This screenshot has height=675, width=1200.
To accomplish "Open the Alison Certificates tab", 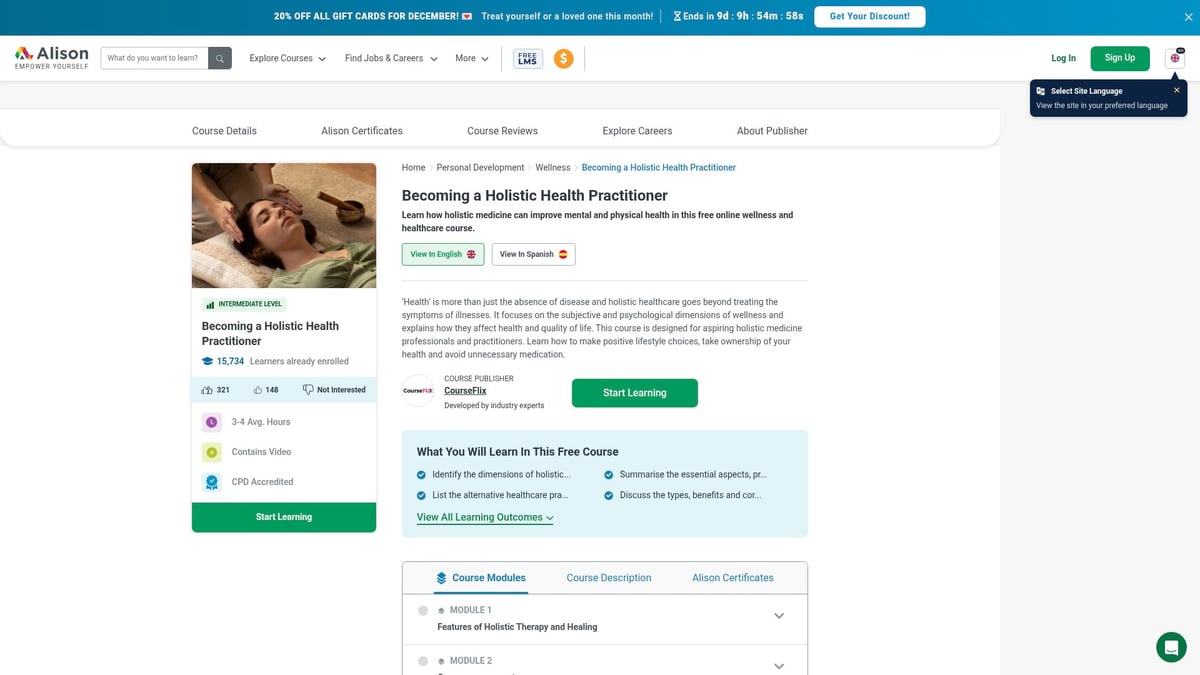I will pos(733,578).
